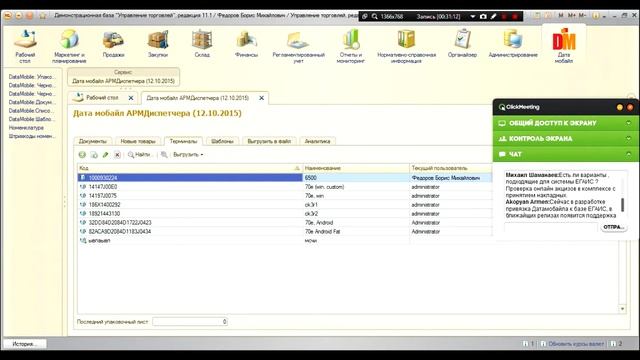Open Регламентированный учет section
This screenshot has height=360, width=640.
298,46
